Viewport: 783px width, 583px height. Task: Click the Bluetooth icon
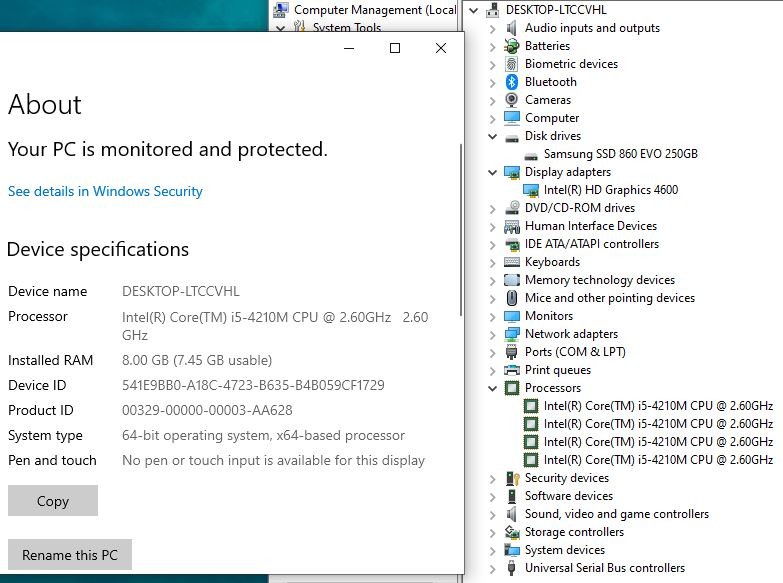click(511, 82)
